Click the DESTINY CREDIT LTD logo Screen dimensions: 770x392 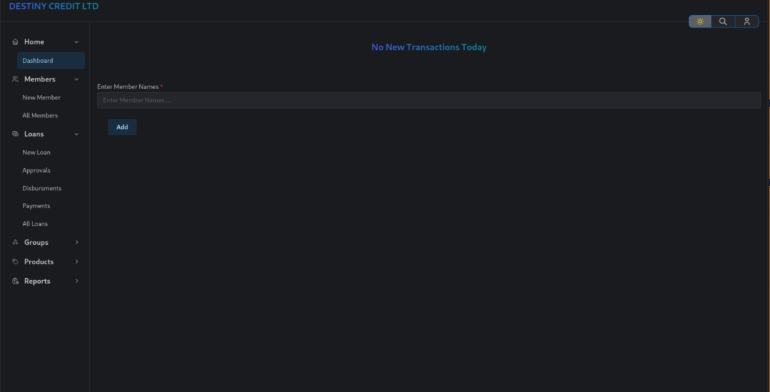(54, 6)
